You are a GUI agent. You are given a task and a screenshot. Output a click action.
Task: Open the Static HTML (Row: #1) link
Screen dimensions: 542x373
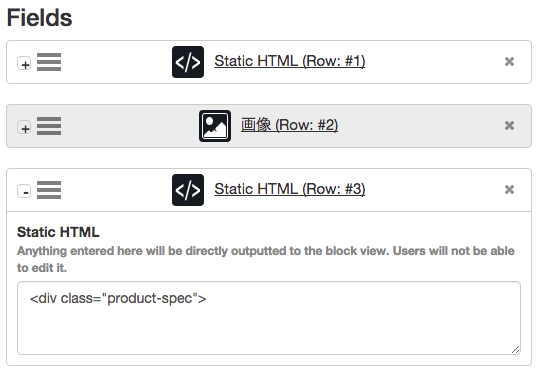(x=290, y=61)
